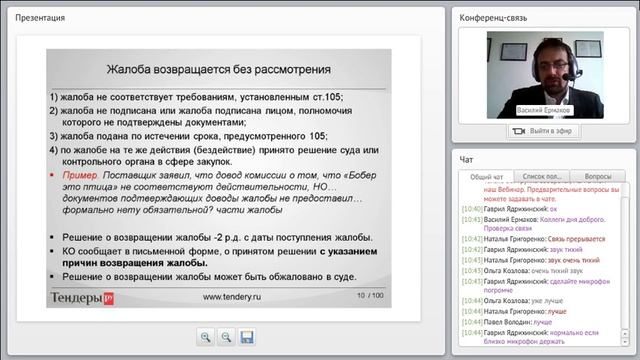Viewport: 640px width, 360px height.
Task: Click slide item 3 'жалоба подана по истечении срока'
Action: click(189, 136)
